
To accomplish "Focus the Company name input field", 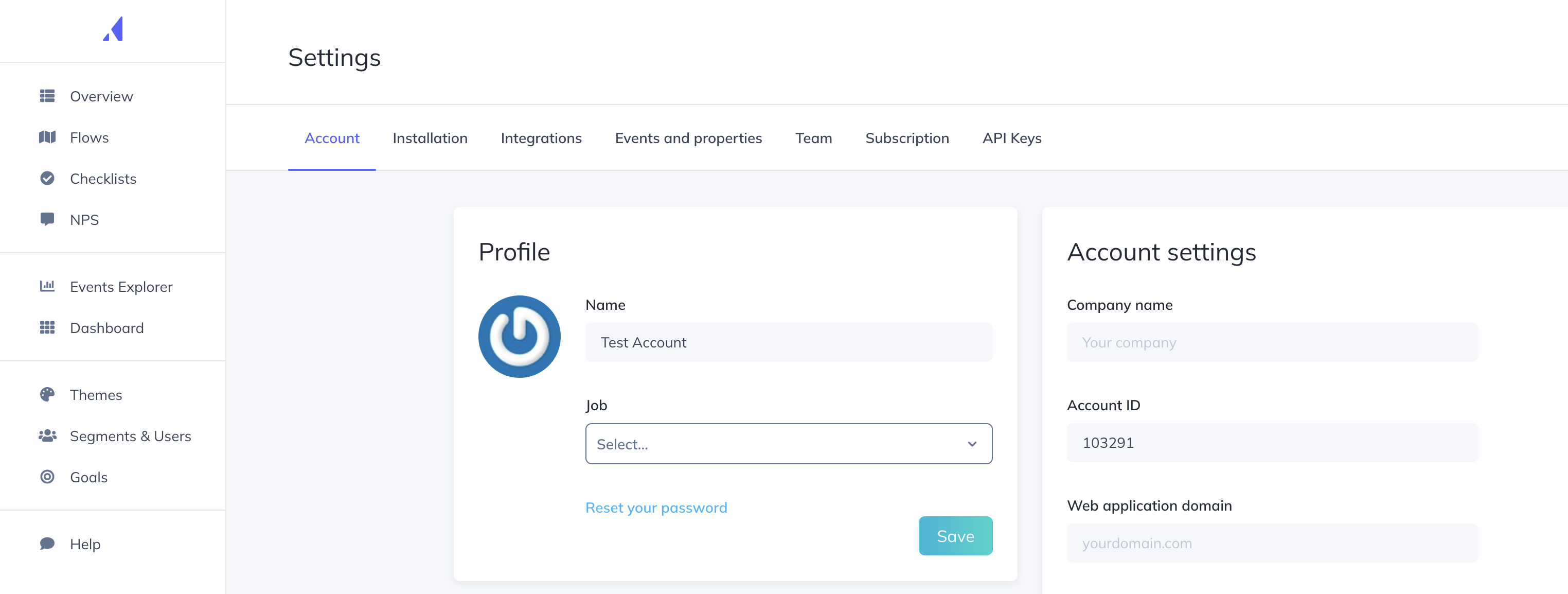I will (x=1272, y=342).
